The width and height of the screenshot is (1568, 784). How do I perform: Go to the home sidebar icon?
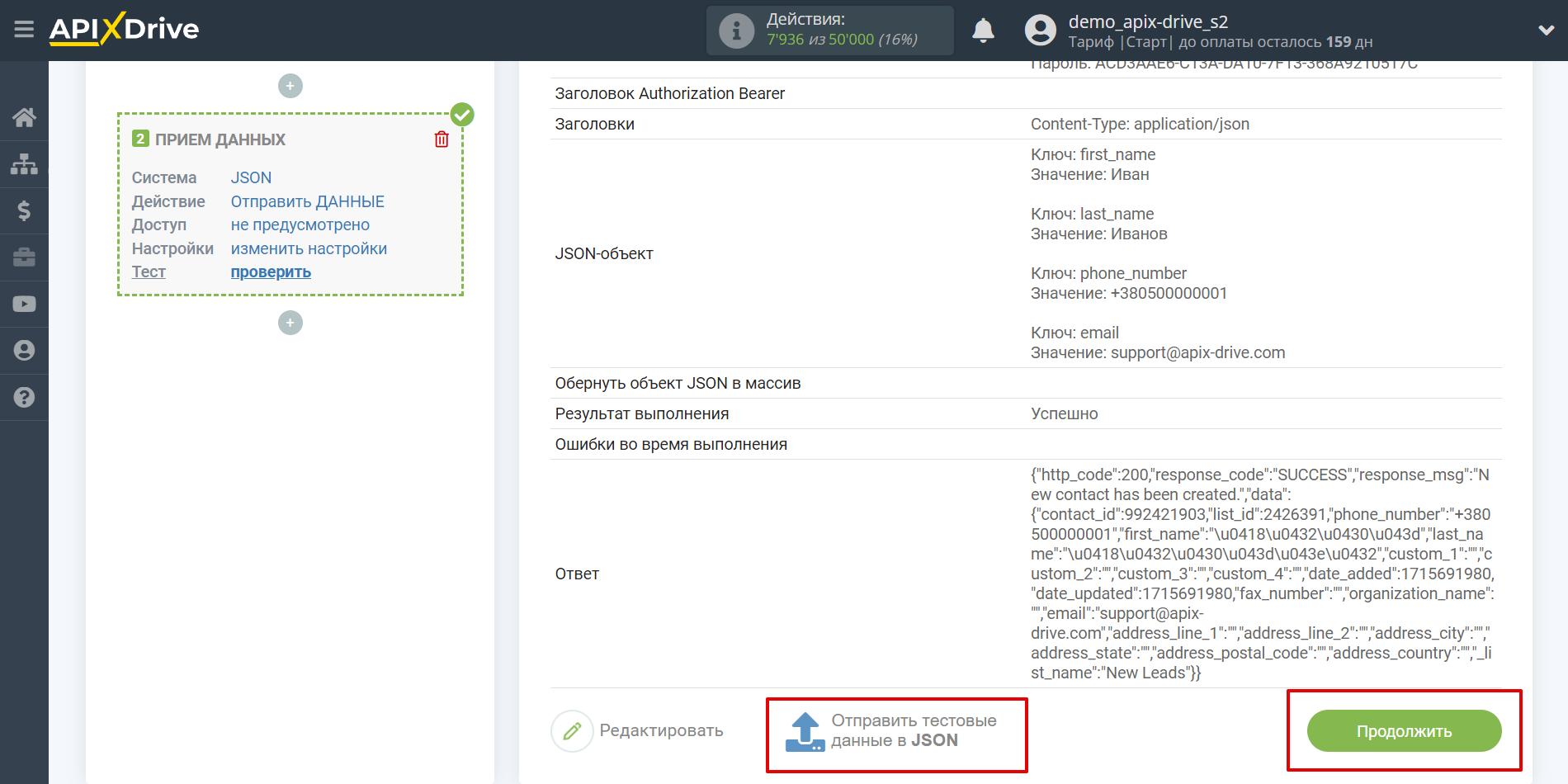point(24,117)
